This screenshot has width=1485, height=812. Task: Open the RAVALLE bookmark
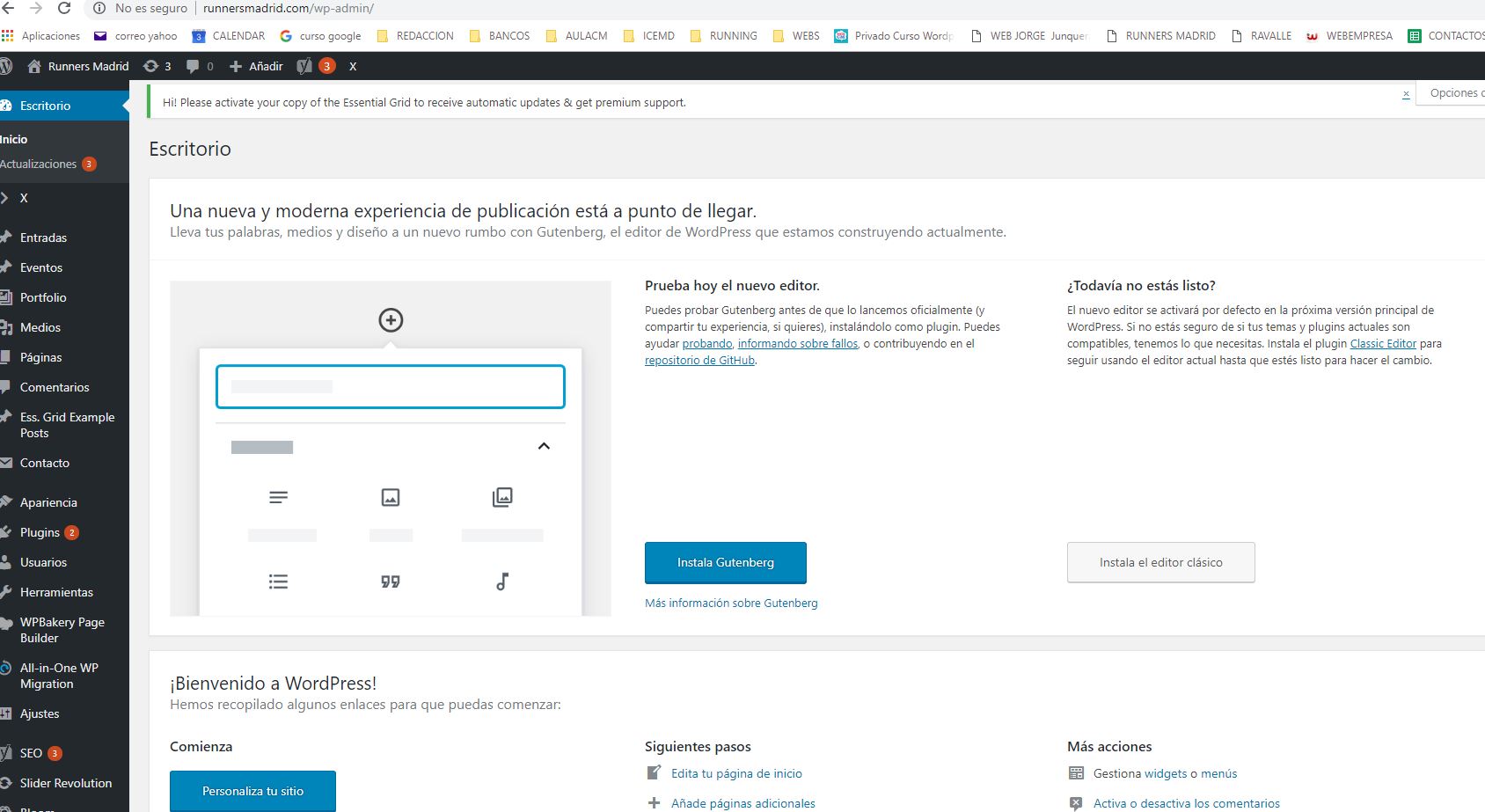pyautogui.click(x=1262, y=36)
